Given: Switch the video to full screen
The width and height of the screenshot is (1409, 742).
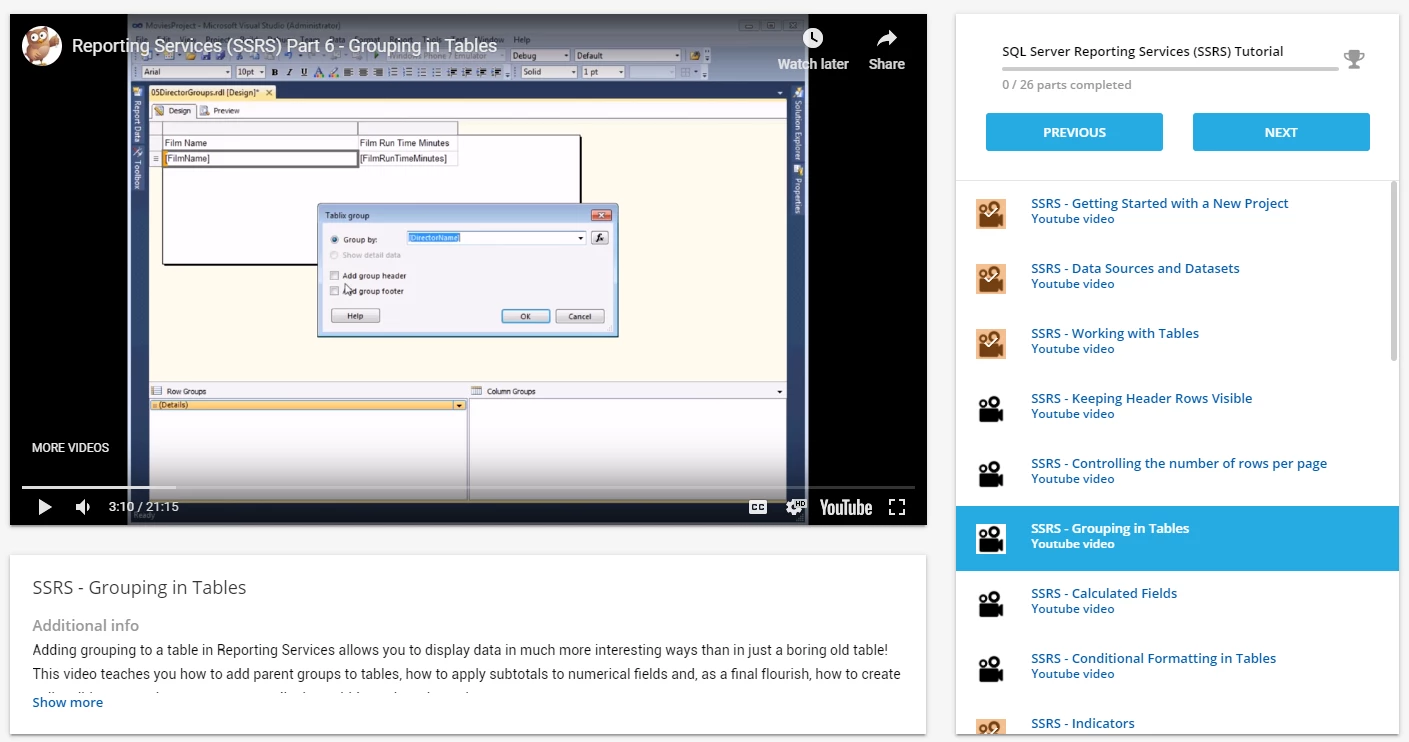Looking at the screenshot, I should pos(897,507).
